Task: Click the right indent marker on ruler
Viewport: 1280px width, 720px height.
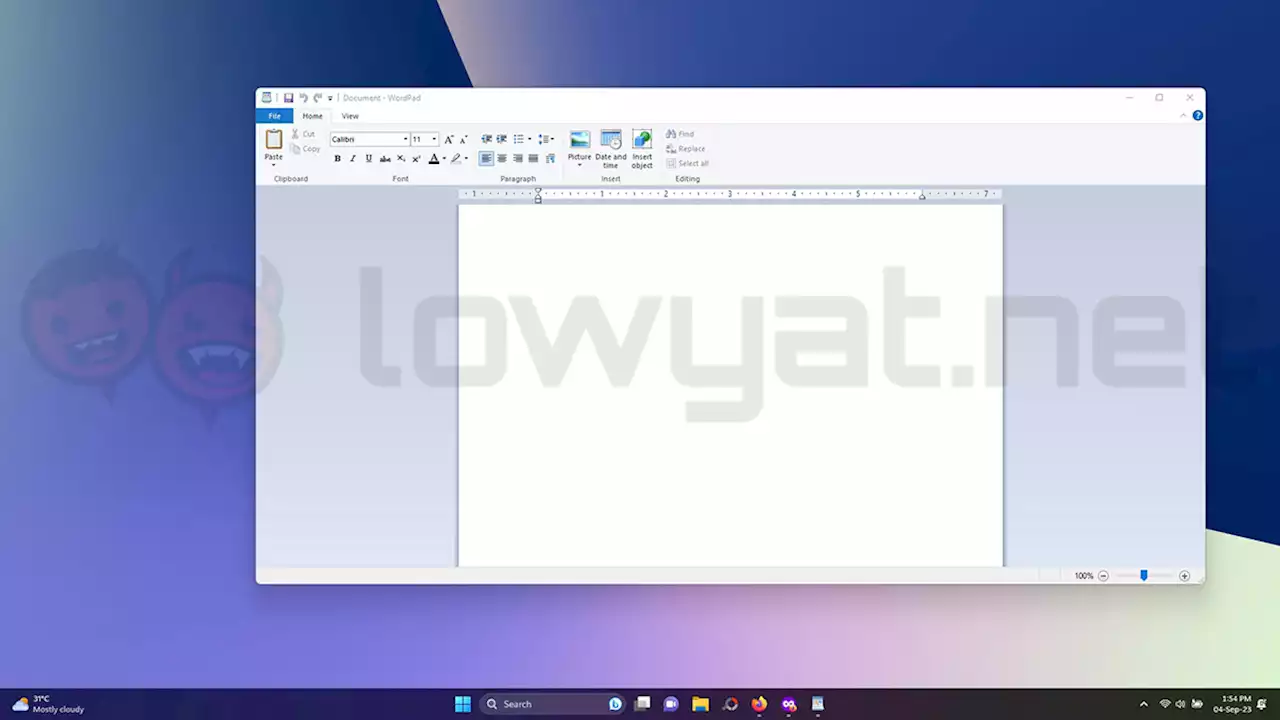Action: [922, 196]
